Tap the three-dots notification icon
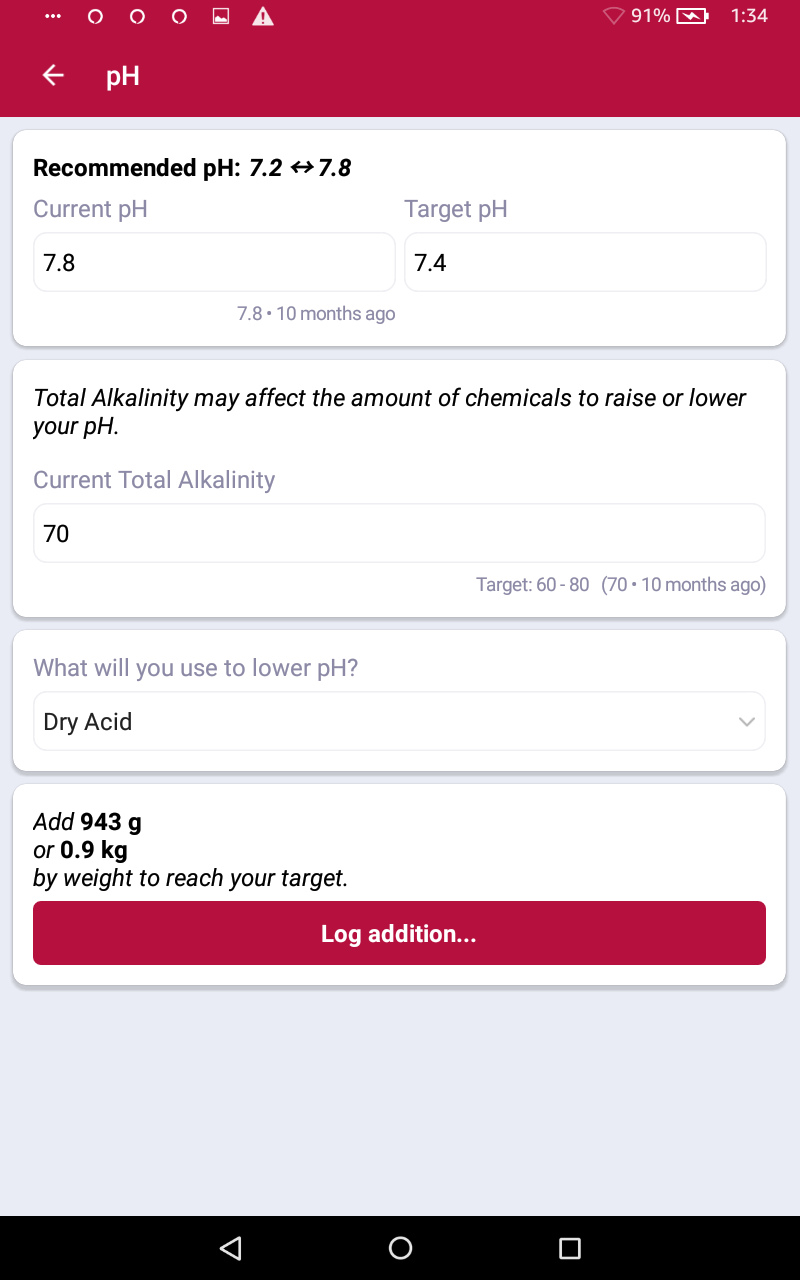This screenshot has width=800, height=1280. click(53, 17)
